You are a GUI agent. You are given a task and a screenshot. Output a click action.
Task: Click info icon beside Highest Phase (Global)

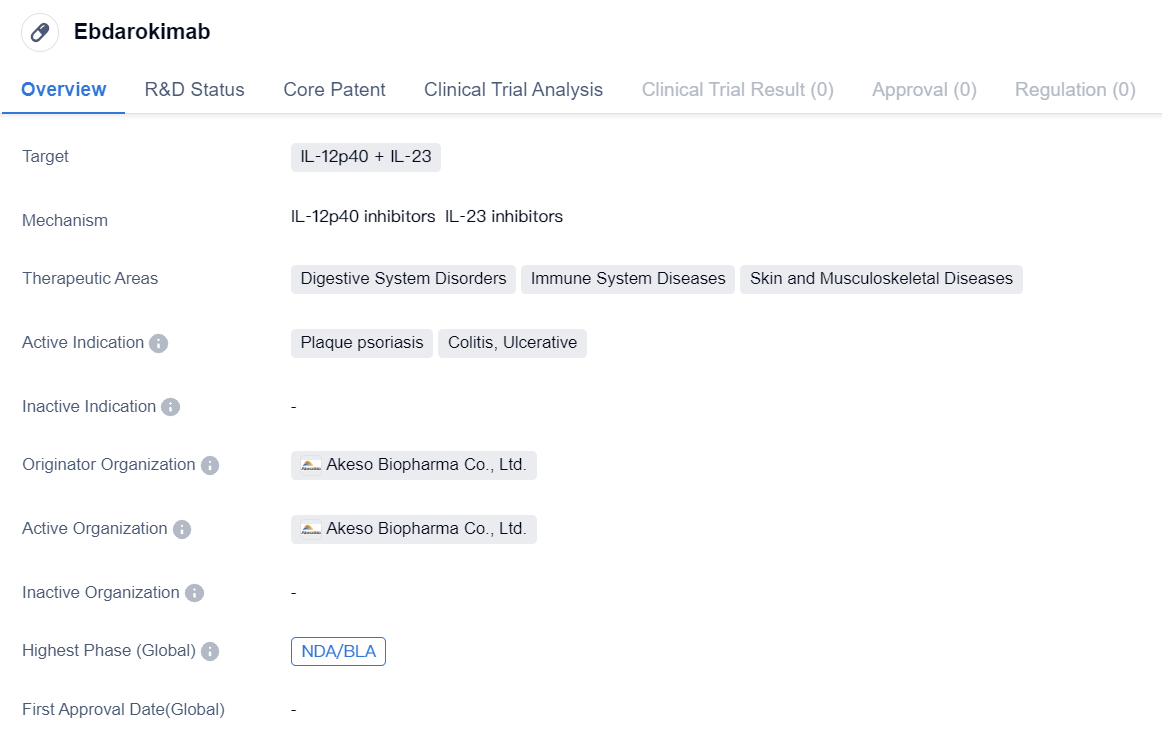tap(209, 651)
